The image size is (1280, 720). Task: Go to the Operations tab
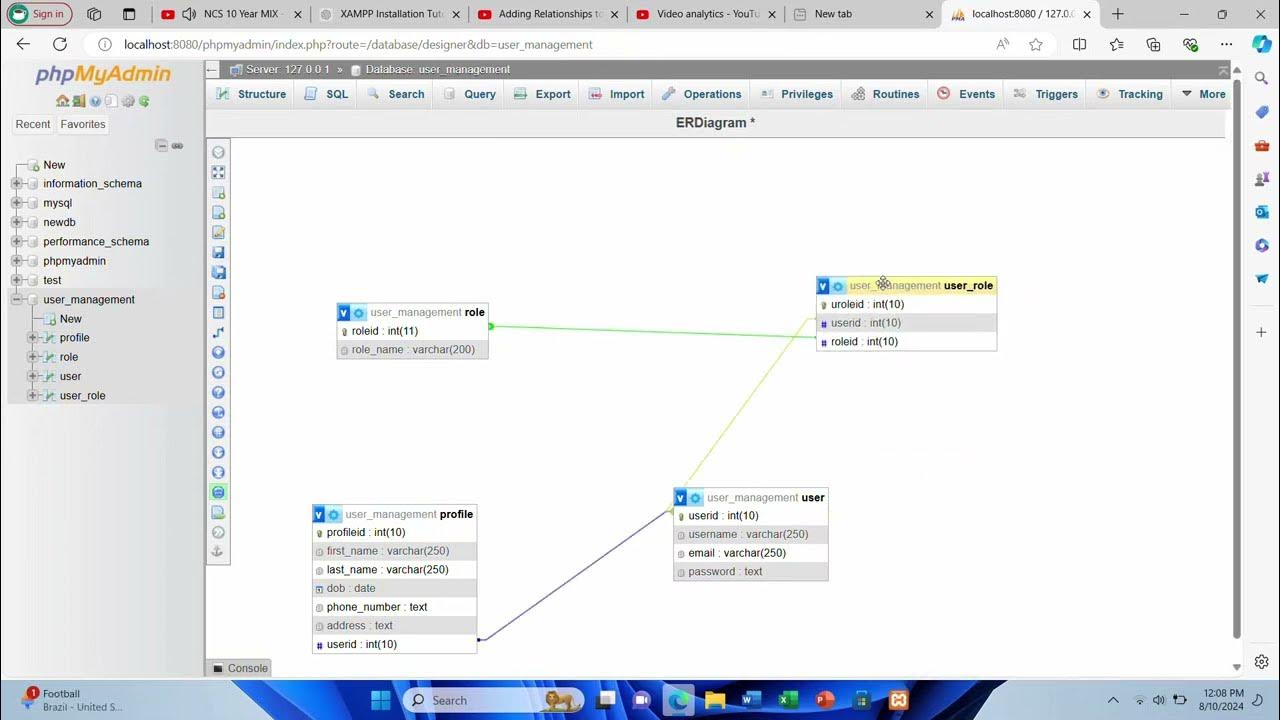700,94
